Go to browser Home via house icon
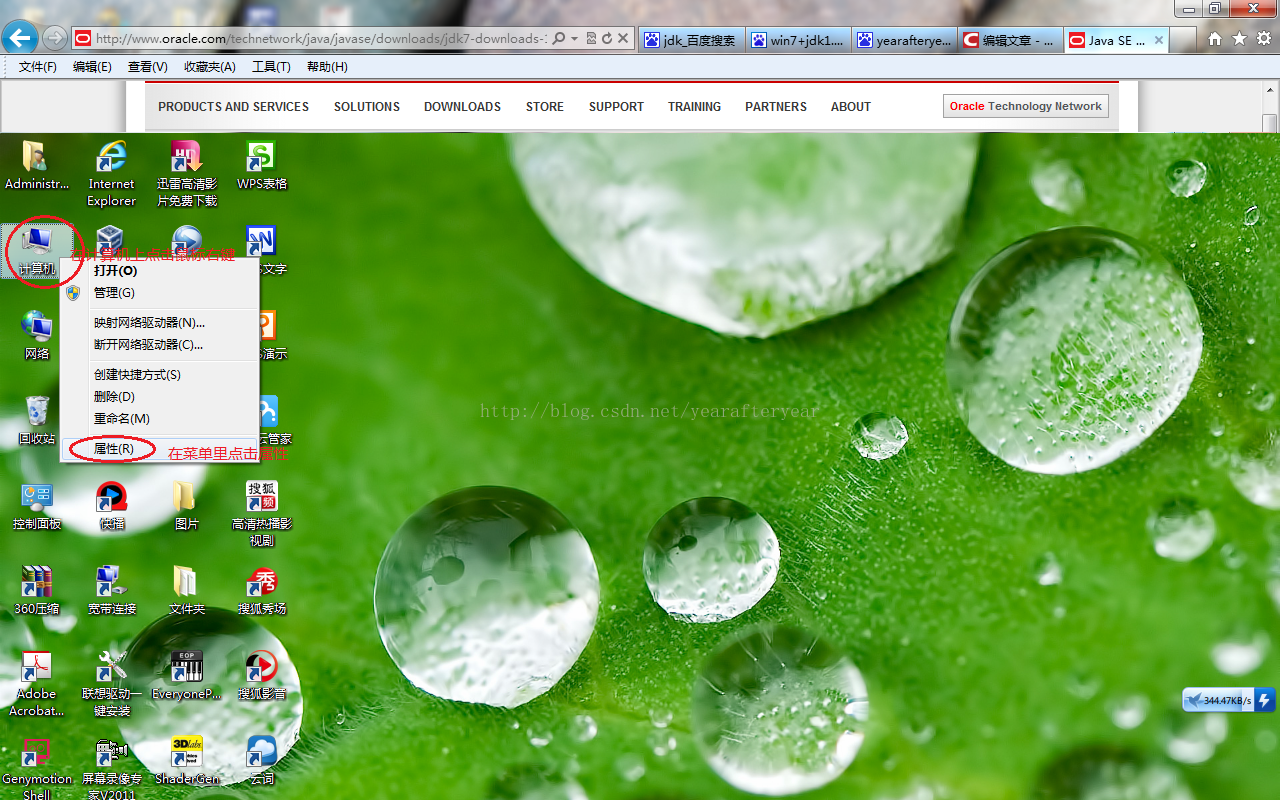1280x800 pixels. click(1215, 39)
